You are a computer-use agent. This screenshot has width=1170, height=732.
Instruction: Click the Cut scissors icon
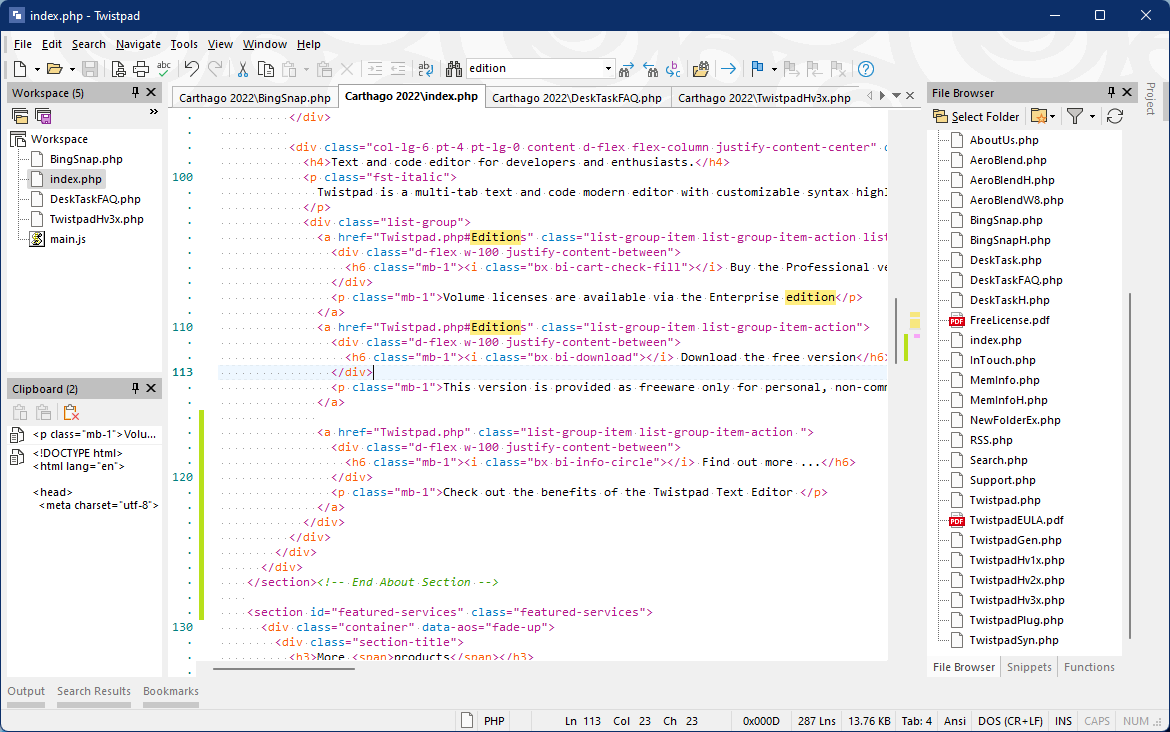coord(242,69)
